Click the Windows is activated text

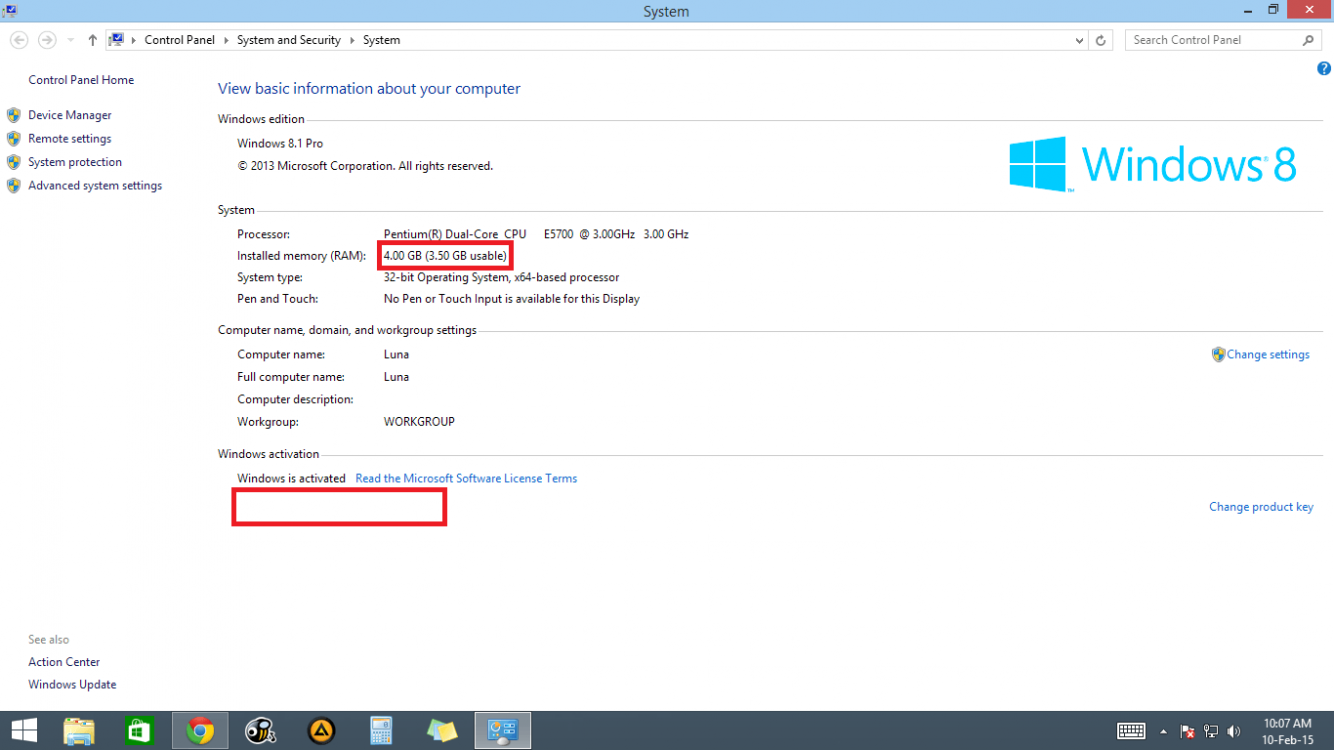(291, 479)
